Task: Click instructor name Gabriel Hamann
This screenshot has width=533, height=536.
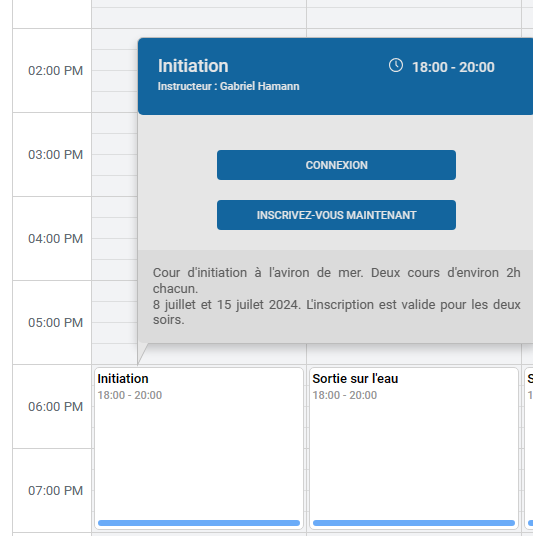Action: coord(259,86)
